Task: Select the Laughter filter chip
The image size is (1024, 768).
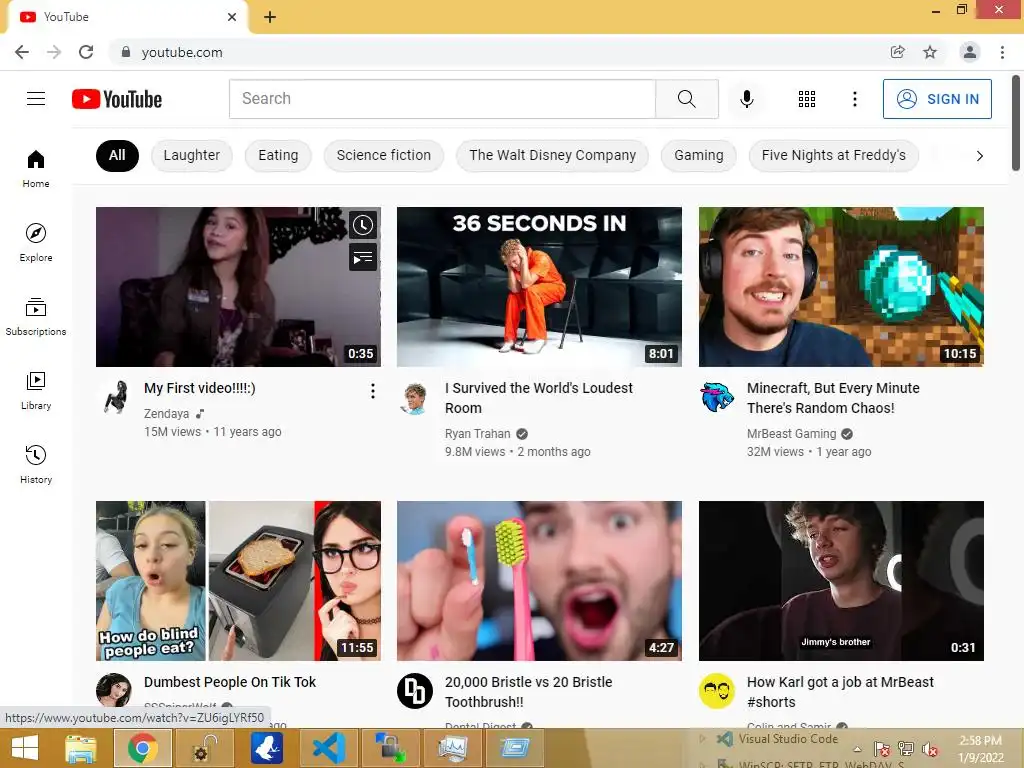Action: 191,155
